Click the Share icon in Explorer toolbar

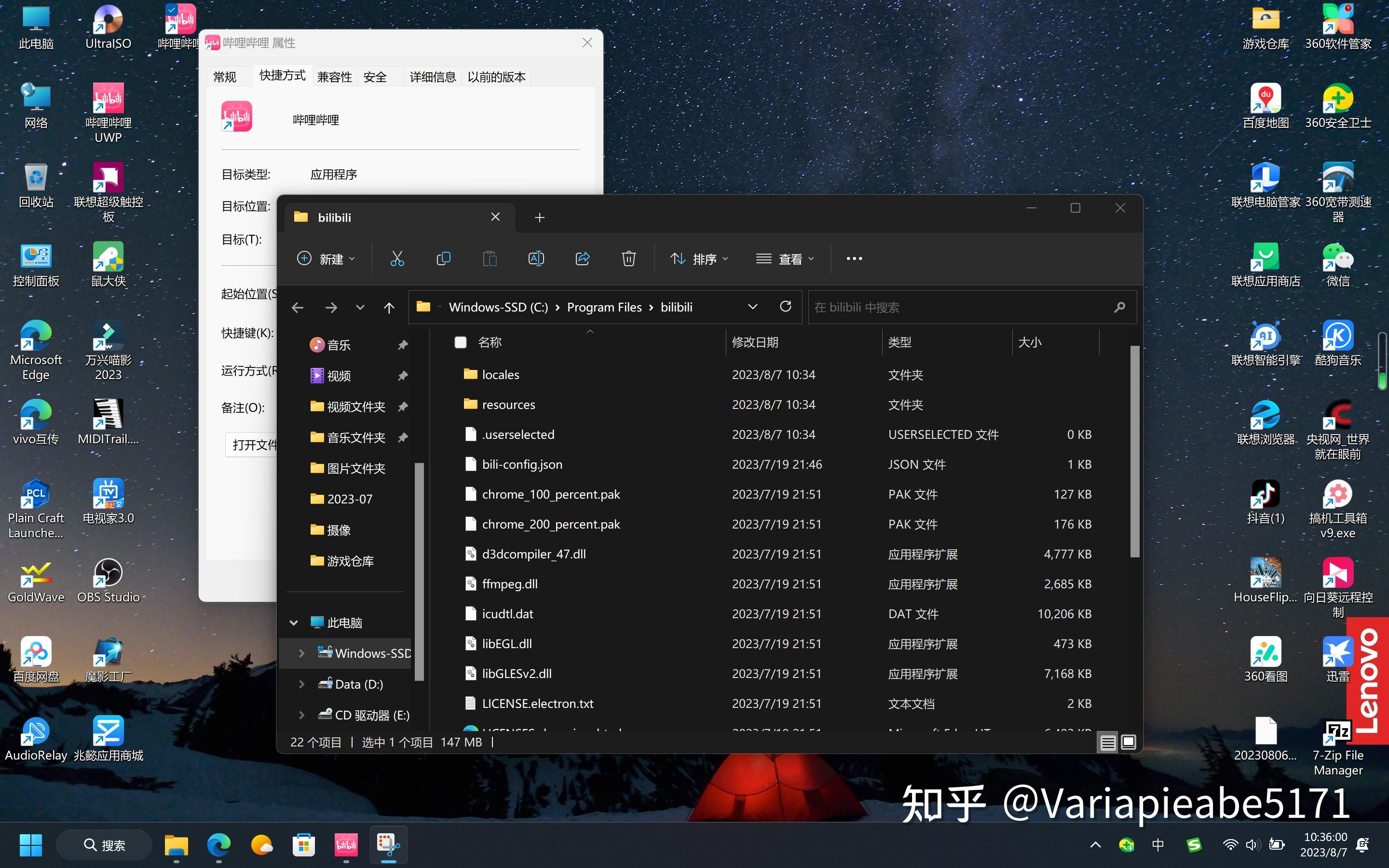583,259
